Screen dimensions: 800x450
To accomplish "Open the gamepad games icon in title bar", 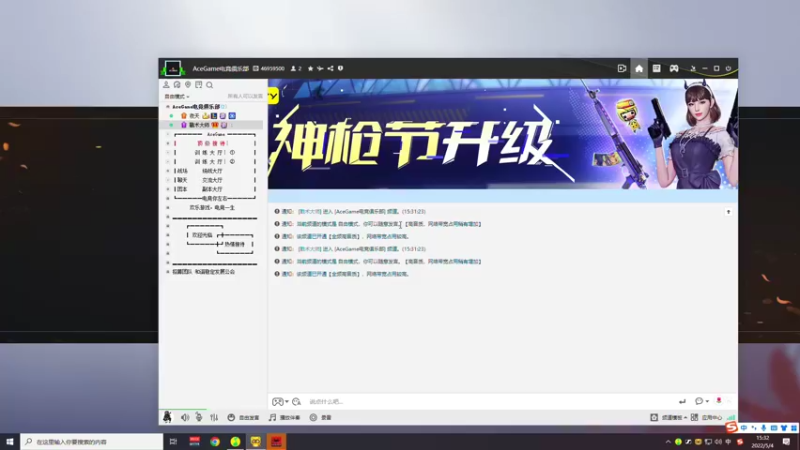I will 674,68.
